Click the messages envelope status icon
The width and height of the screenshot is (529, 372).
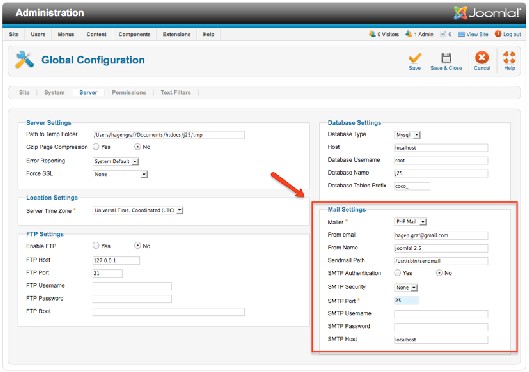[x=443, y=34]
